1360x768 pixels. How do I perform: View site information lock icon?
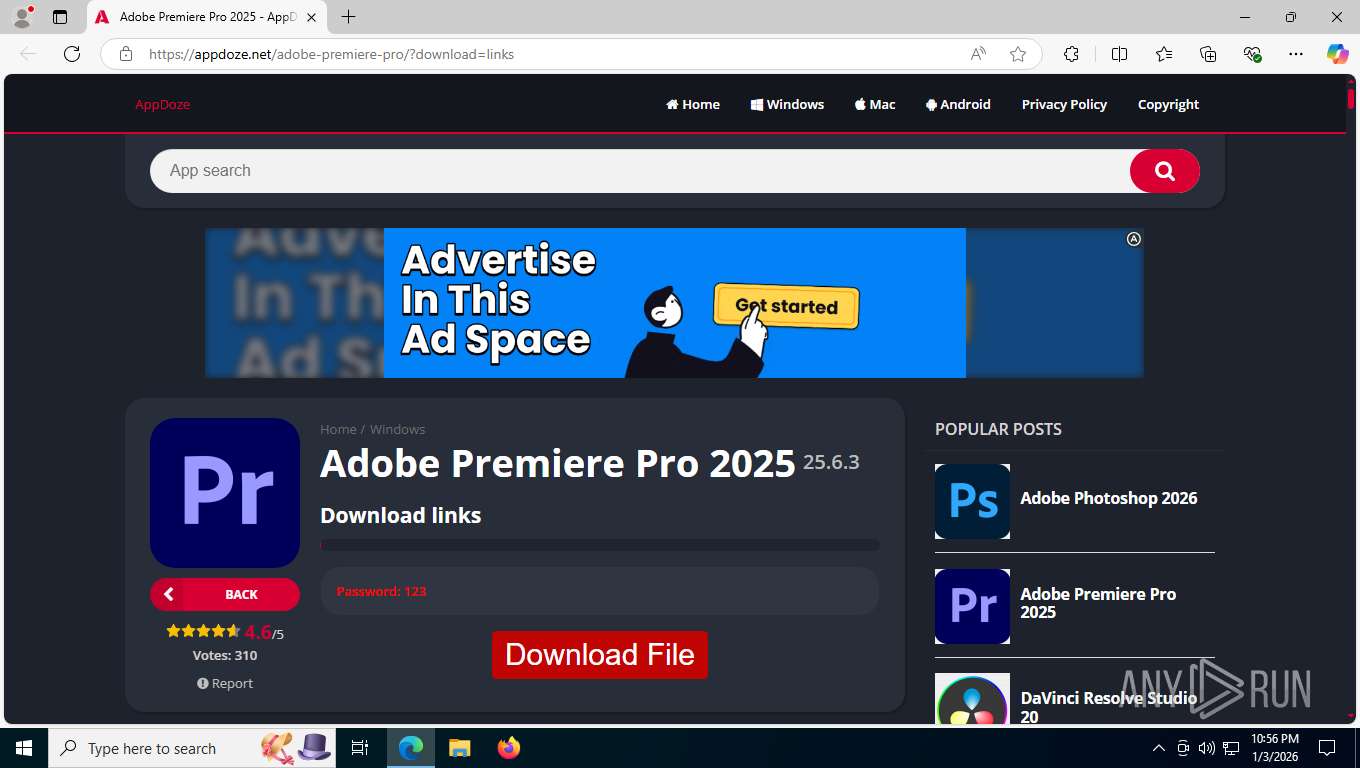point(126,54)
